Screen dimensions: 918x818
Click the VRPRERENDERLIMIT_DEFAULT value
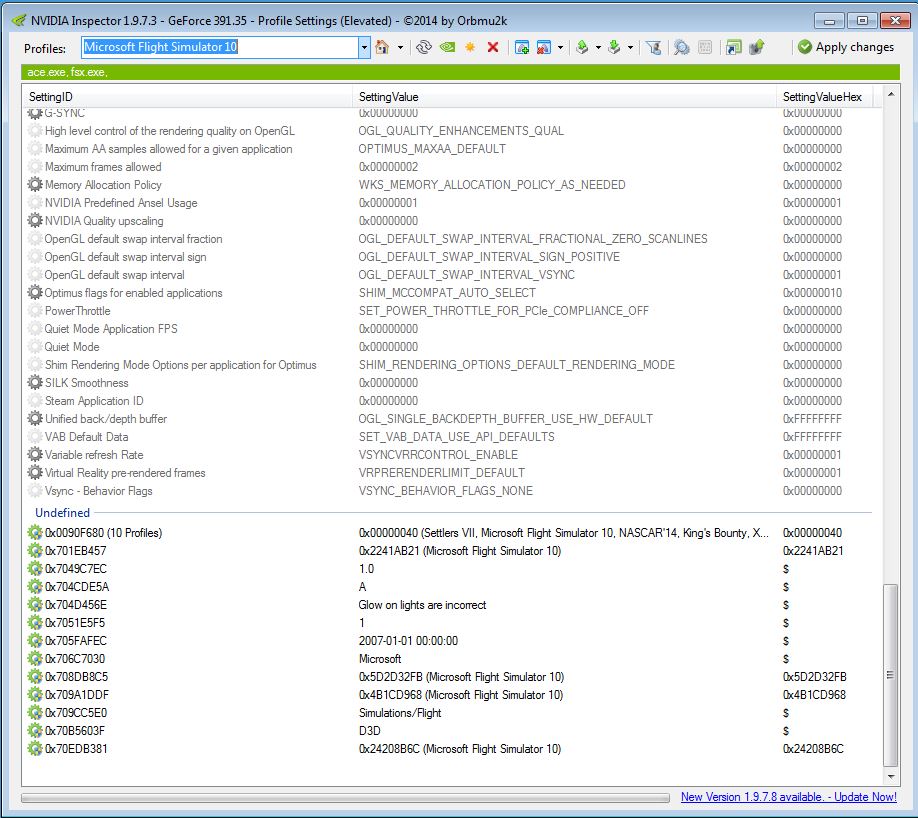pyautogui.click(x=441, y=473)
